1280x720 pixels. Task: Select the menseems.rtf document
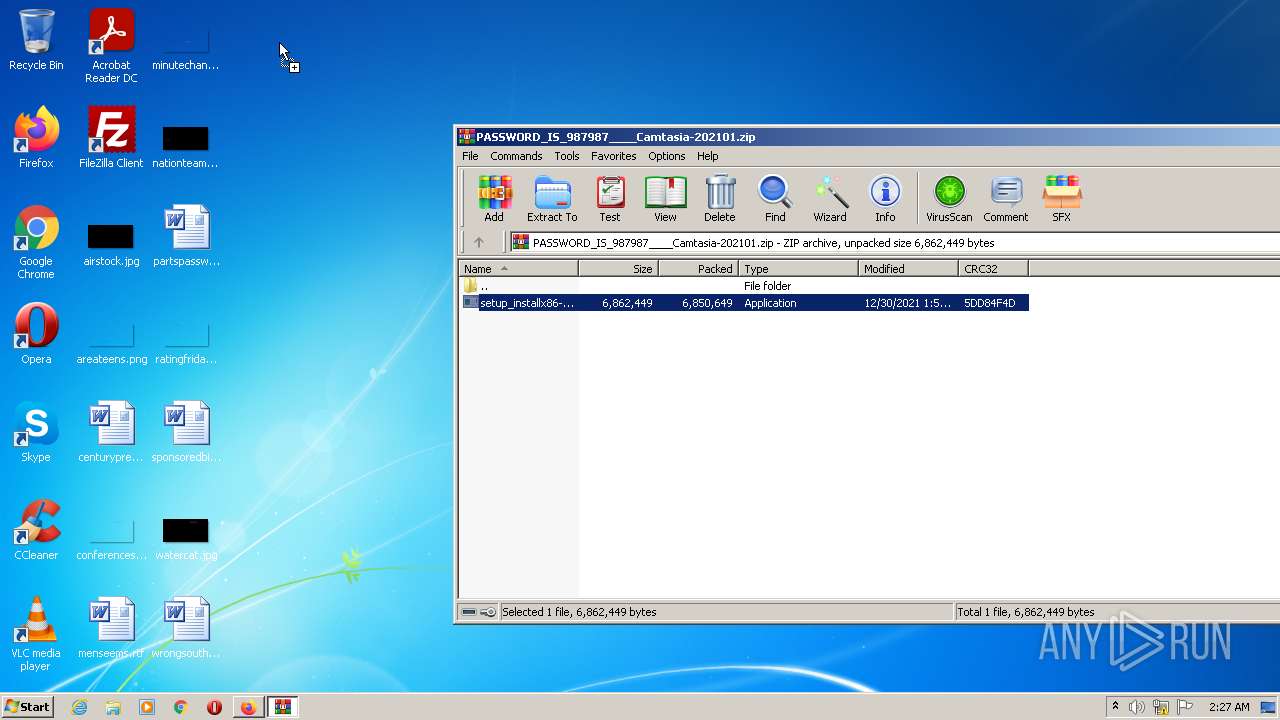pos(111,628)
